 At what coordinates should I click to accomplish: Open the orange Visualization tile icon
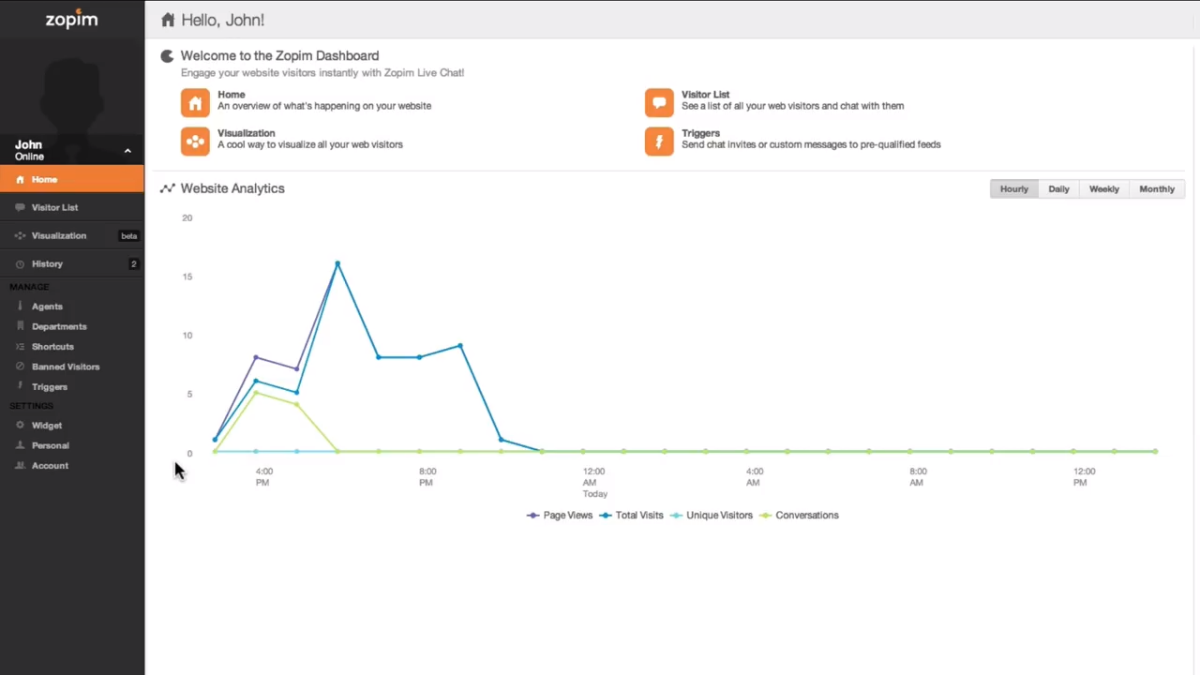pyautogui.click(x=195, y=141)
